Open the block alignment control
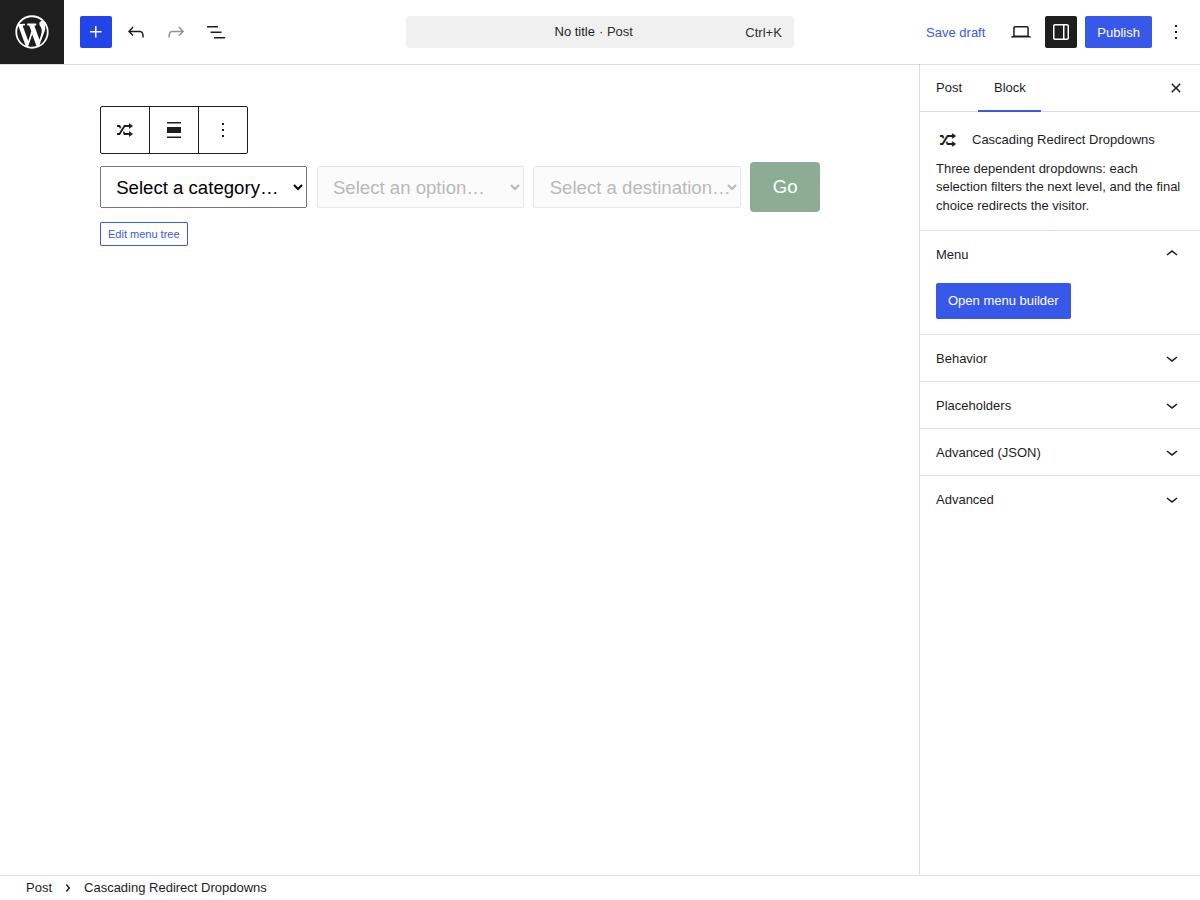This screenshot has height=900, width=1200. click(174, 130)
